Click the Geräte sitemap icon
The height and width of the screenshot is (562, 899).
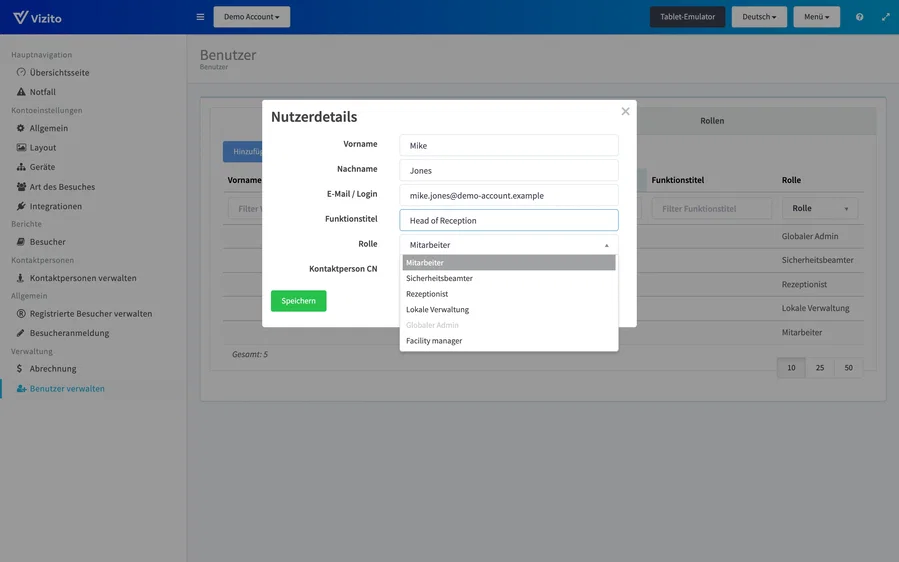click(x=21, y=167)
